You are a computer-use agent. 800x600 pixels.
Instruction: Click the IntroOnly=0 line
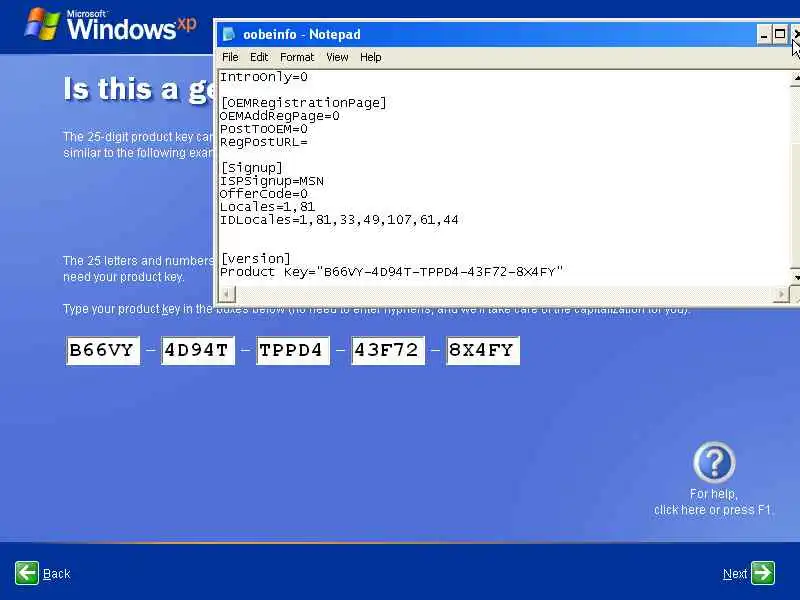pyautogui.click(x=263, y=77)
